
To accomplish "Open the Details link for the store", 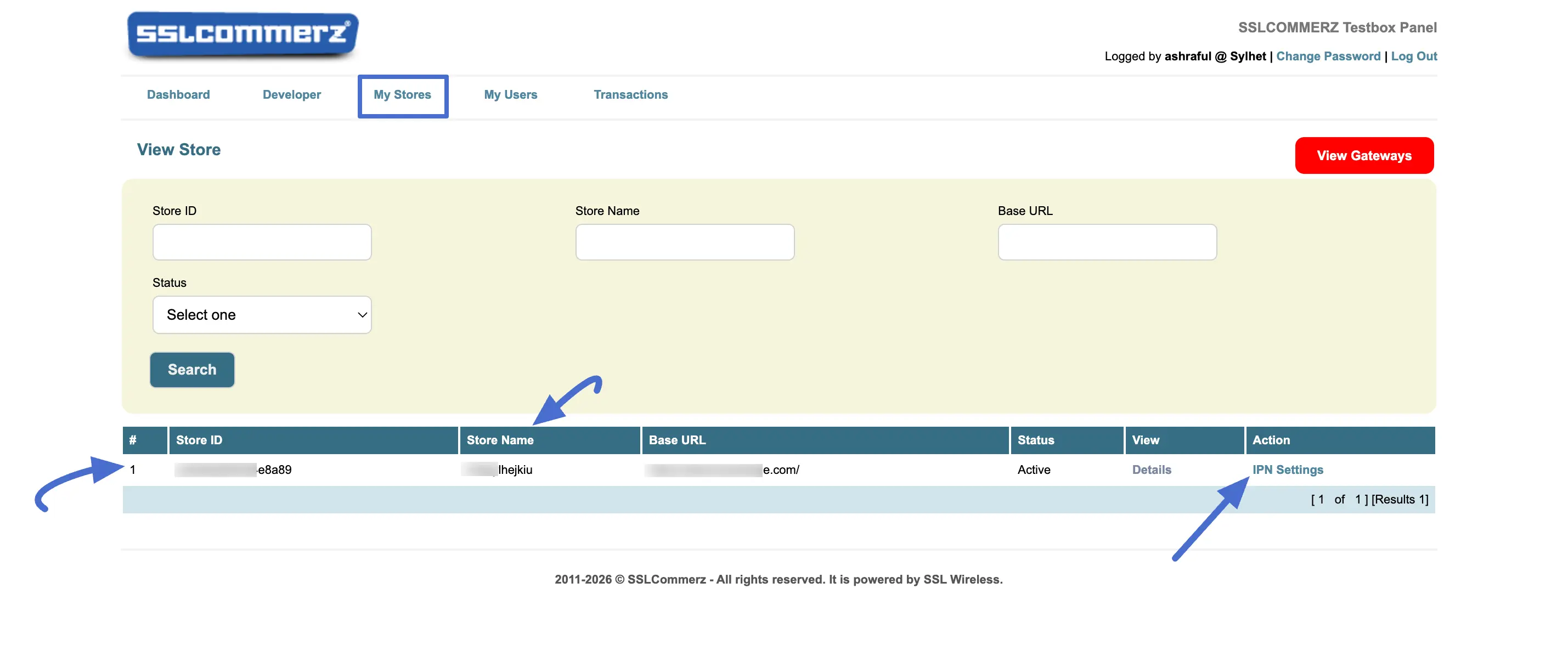I will [x=1152, y=469].
